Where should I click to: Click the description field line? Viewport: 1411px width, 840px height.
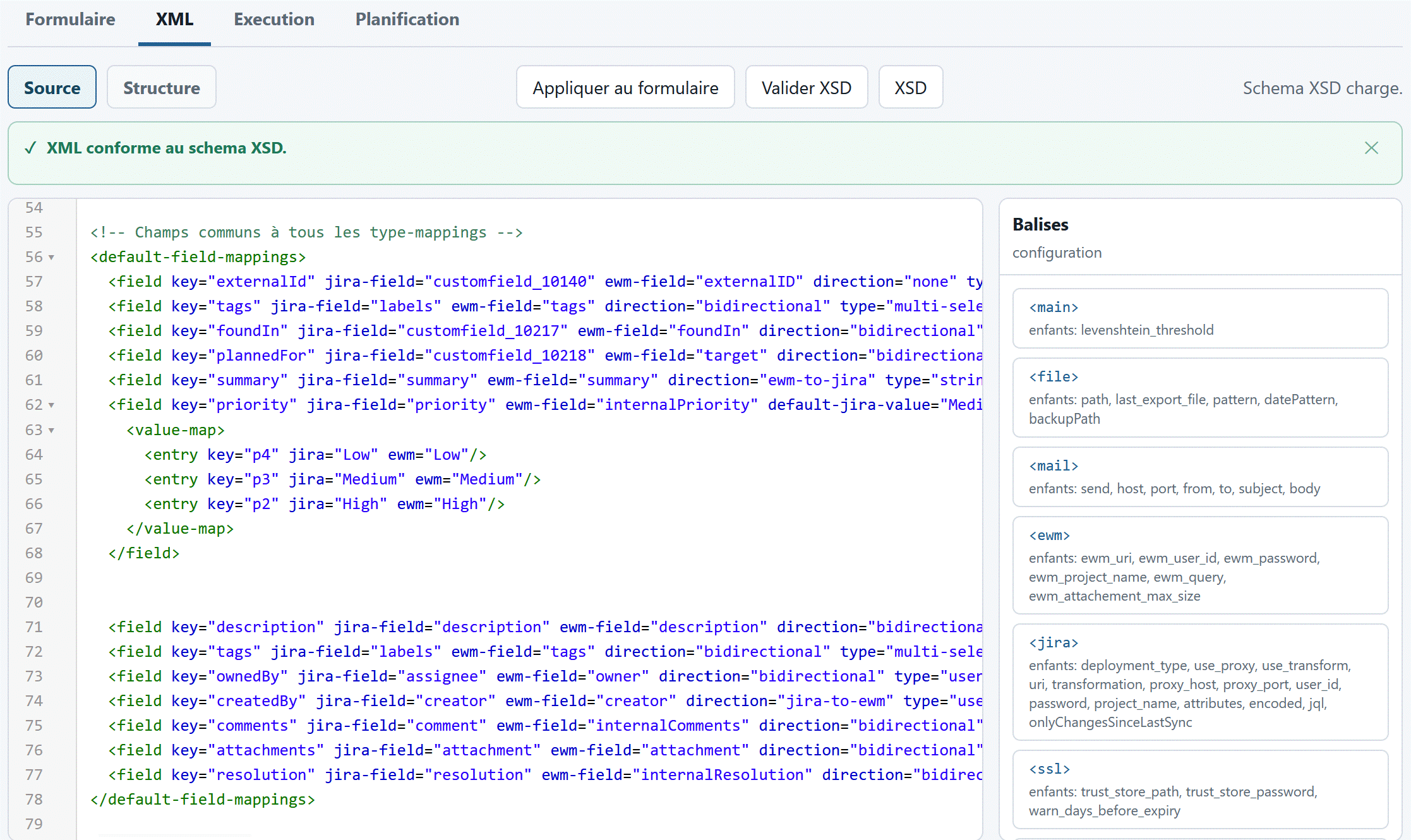tap(545, 627)
